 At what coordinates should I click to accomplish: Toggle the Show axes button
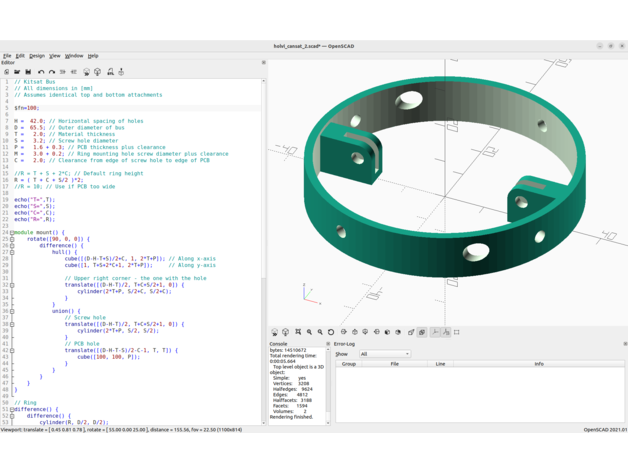click(435, 332)
